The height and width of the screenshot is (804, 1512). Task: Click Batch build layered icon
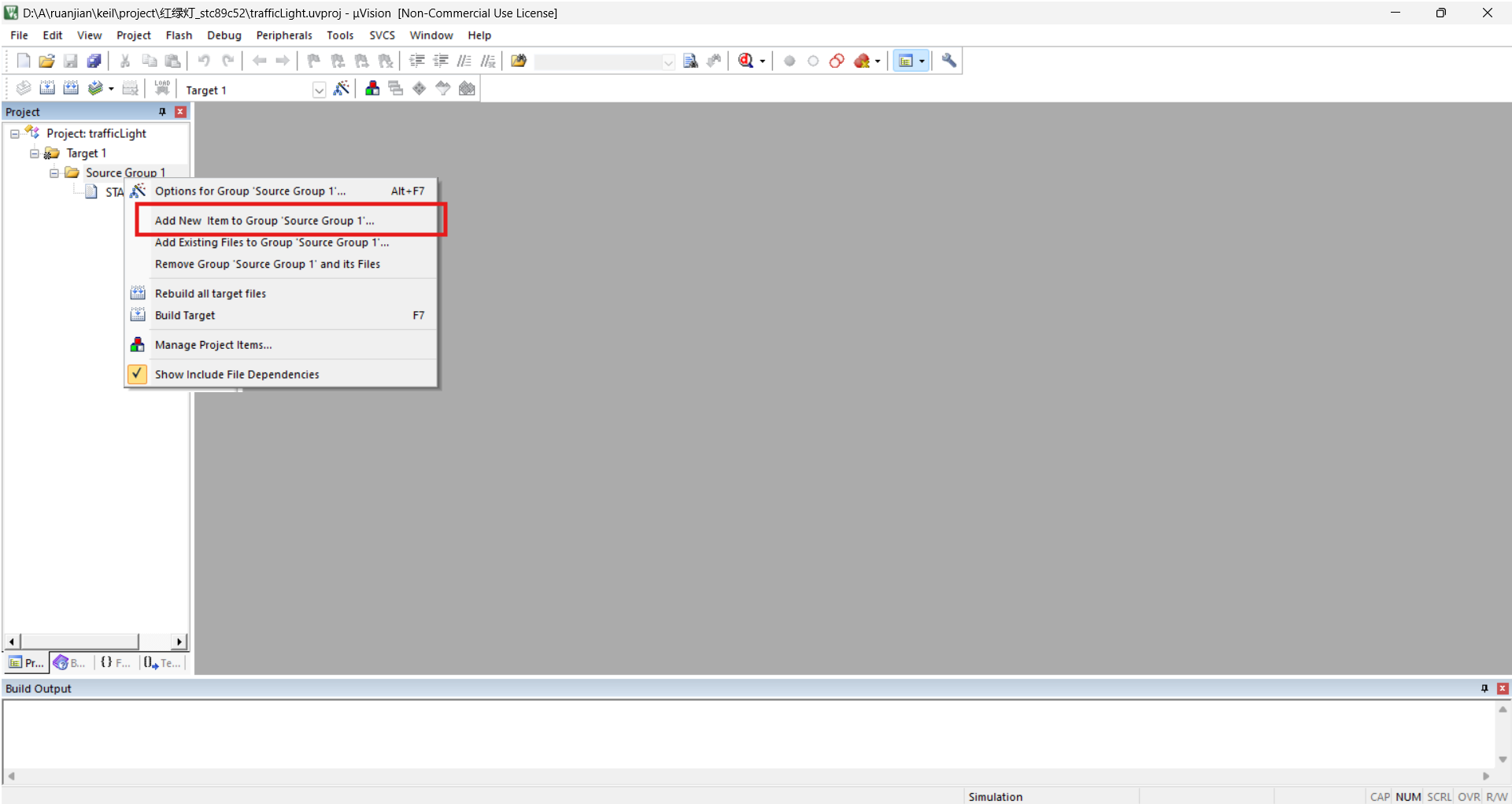pos(95,88)
